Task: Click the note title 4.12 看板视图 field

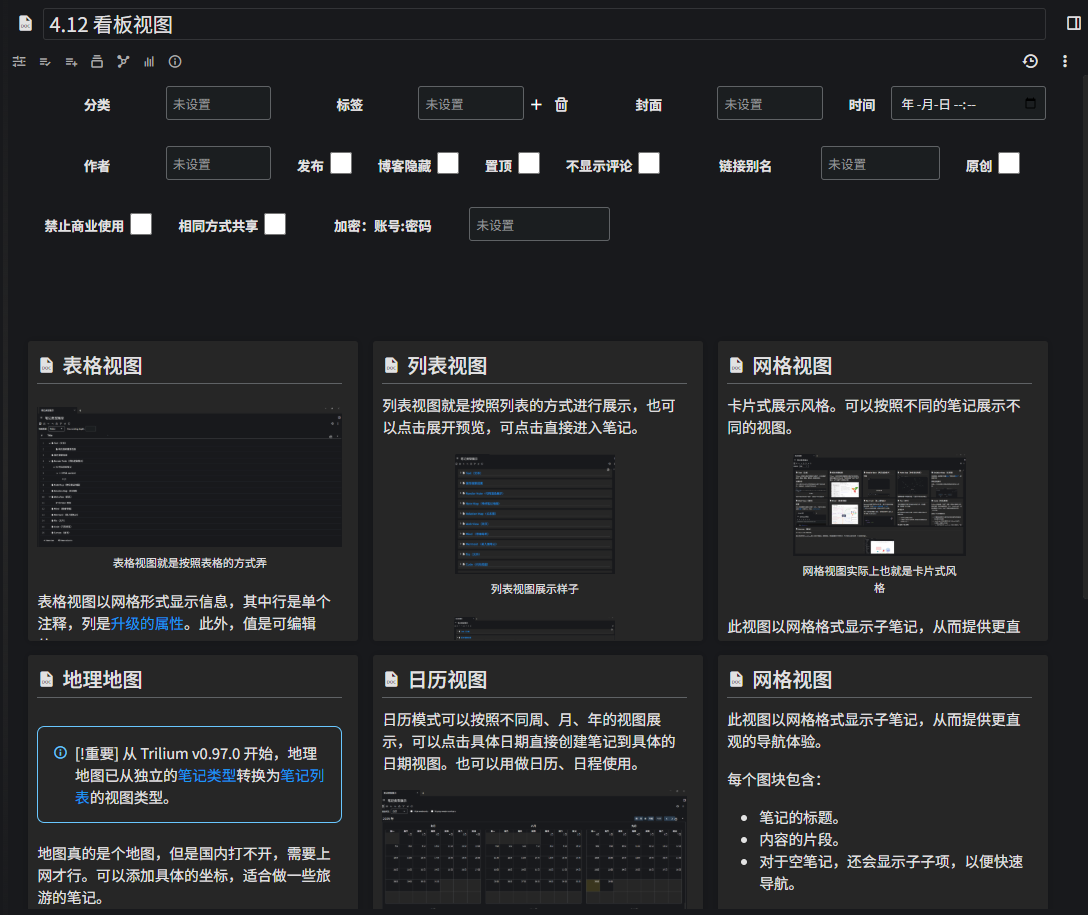Action: pyautogui.click(x=543, y=24)
